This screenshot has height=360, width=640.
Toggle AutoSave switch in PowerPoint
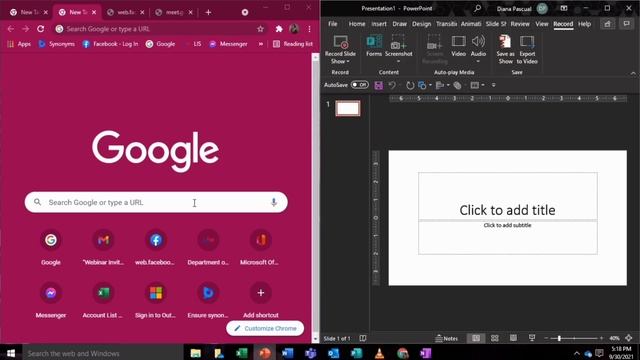tap(360, 84)
